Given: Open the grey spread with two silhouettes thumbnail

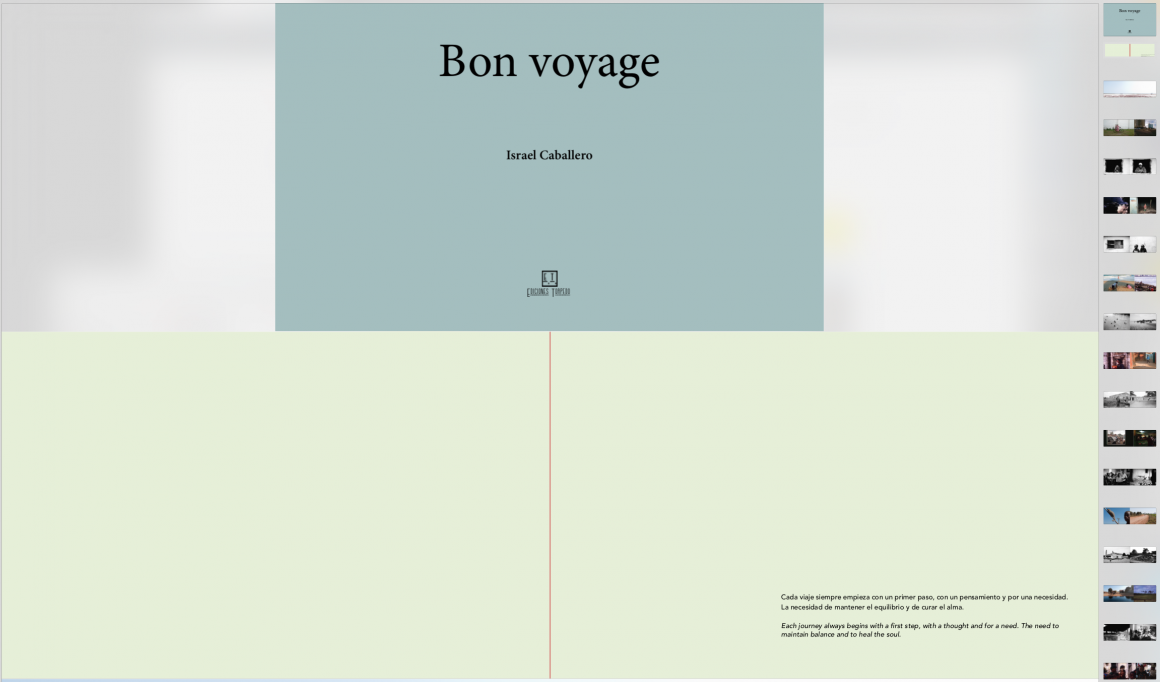Looking at the screenshot, I should 1129,244.
